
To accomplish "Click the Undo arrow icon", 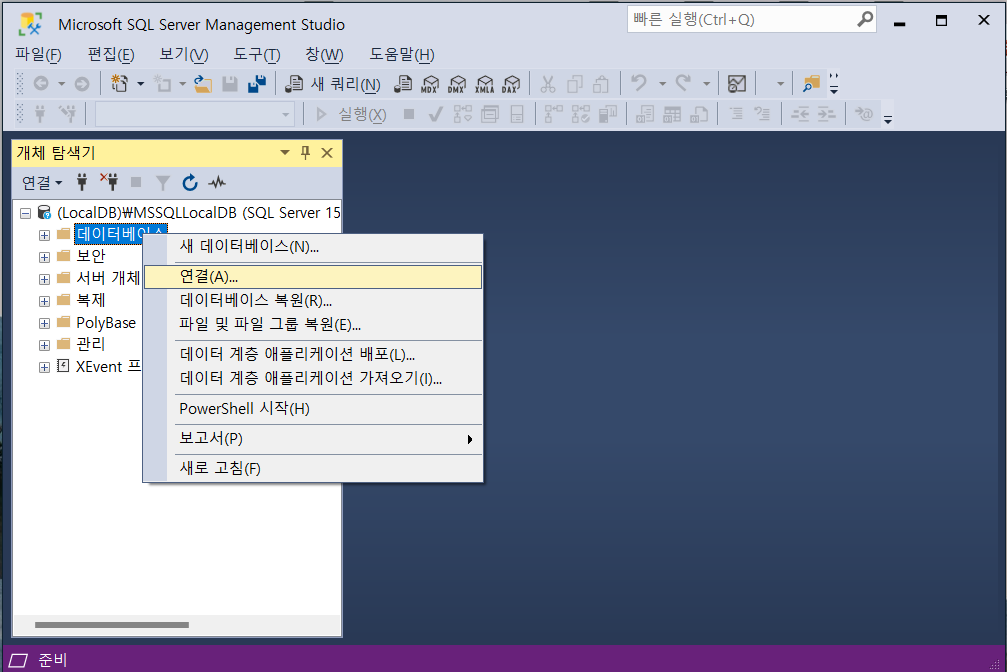I will tap(638, 84).
